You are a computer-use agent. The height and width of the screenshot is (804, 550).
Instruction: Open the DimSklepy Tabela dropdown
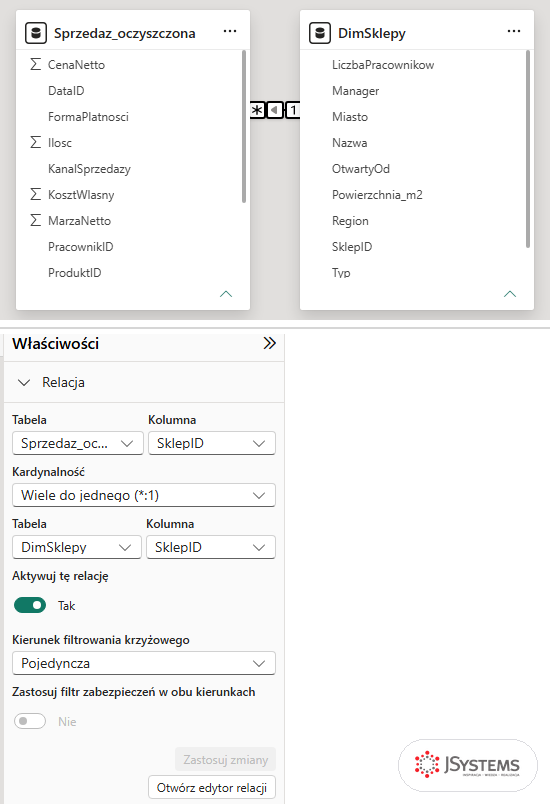point(77,547)
